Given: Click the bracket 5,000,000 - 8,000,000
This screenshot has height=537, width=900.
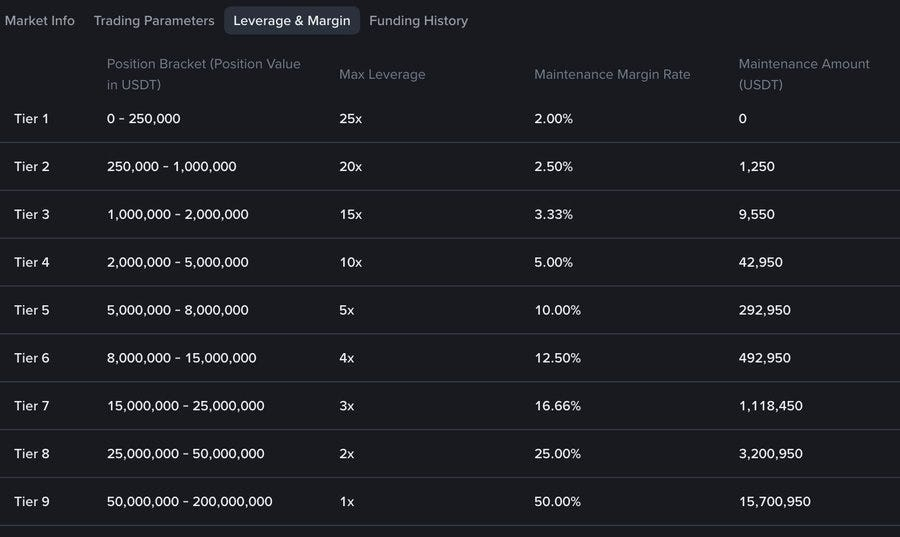Looking at the screenshot, I should [178, 310].
